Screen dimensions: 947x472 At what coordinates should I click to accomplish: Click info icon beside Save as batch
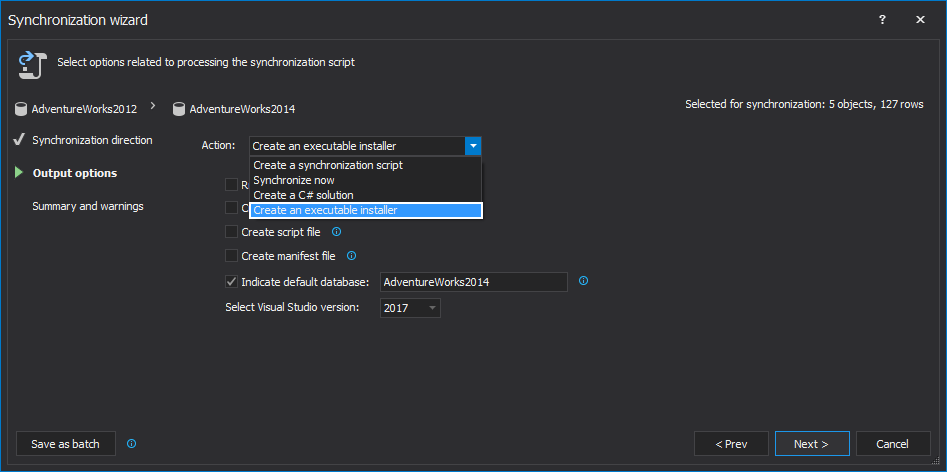coord(131,444)
